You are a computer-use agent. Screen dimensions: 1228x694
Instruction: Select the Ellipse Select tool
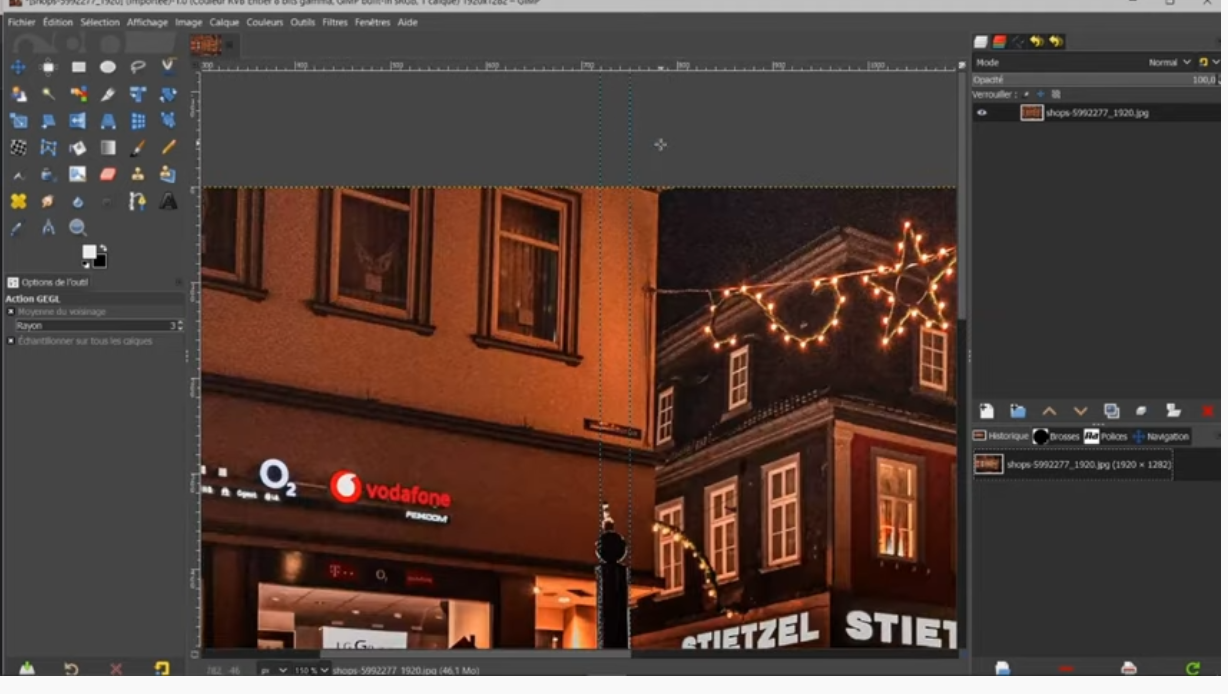pyautogui.click(x=108, y=67)
